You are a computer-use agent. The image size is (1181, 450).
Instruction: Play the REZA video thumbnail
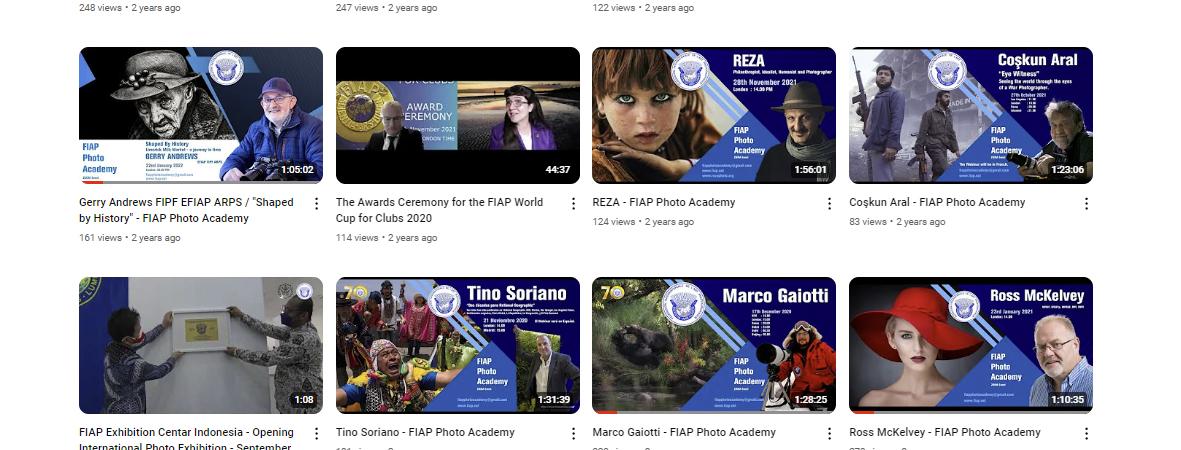[x=714, y=115]
